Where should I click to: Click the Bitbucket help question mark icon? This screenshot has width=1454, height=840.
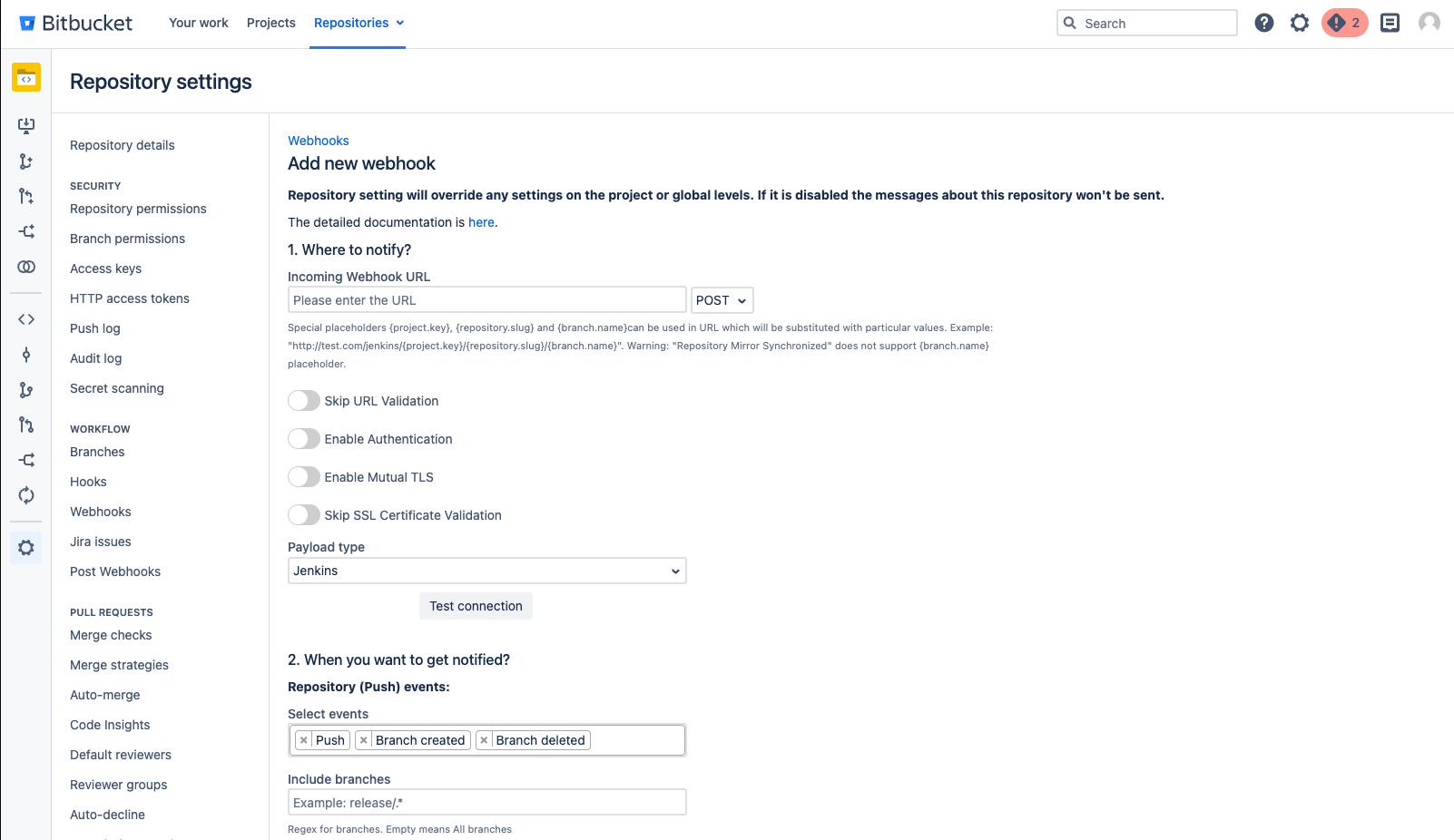tap(1264, 23)
